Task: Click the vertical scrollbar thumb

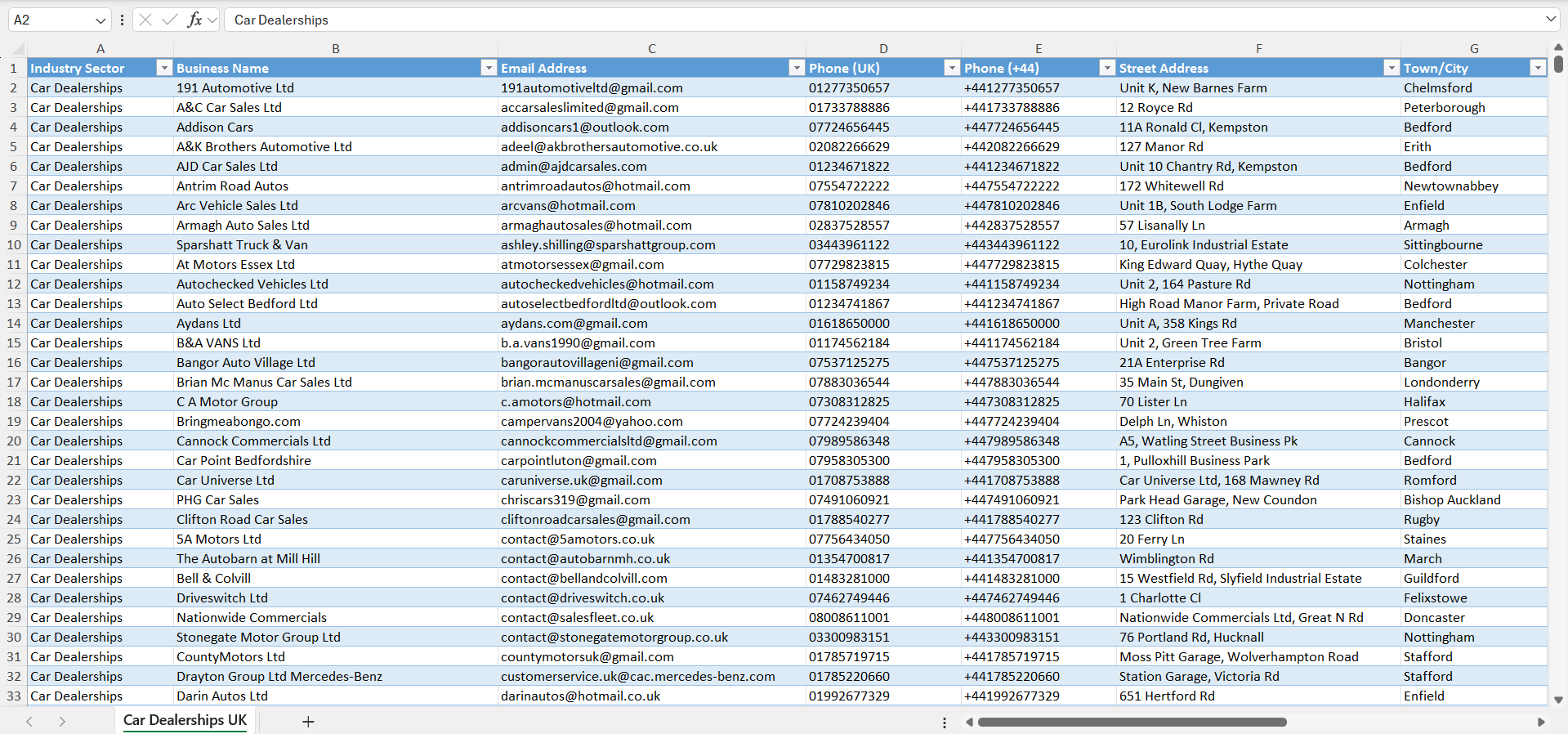Action: [1558, 63]
